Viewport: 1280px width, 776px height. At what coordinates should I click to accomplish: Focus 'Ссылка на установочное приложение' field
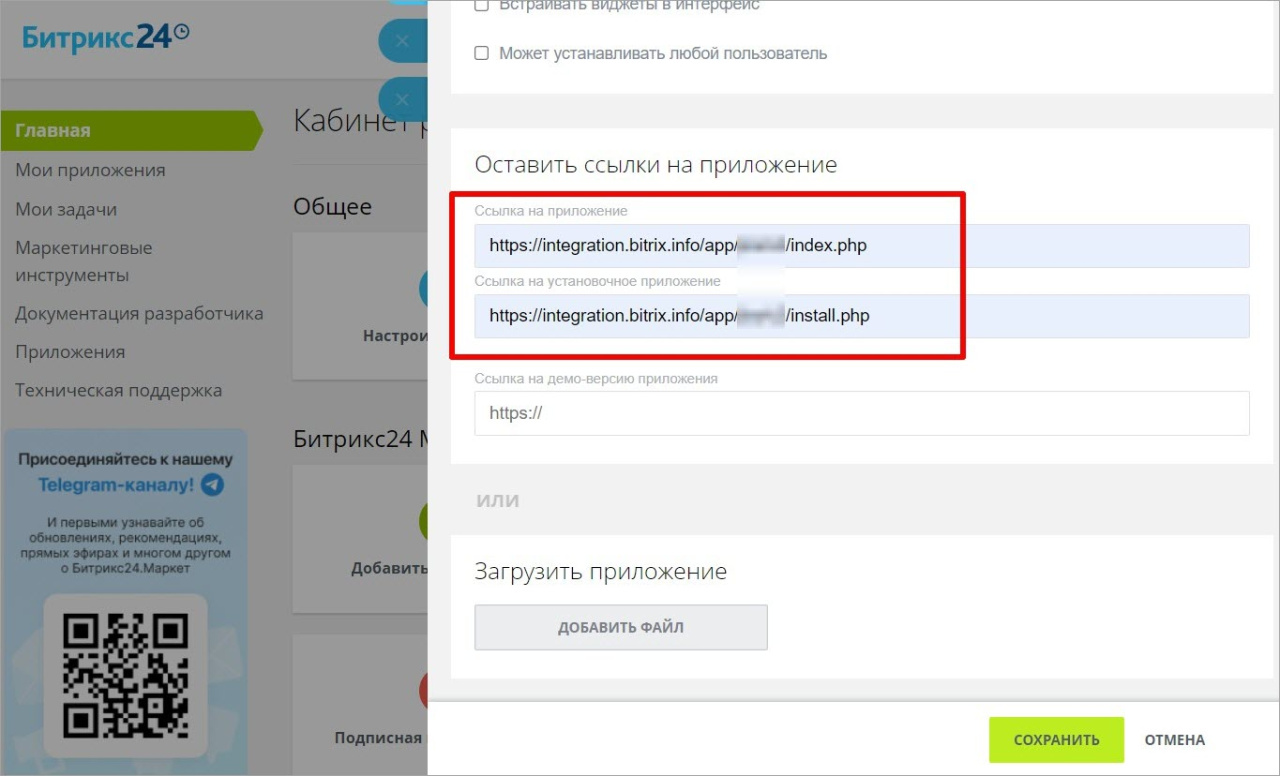tap(862, 316)
